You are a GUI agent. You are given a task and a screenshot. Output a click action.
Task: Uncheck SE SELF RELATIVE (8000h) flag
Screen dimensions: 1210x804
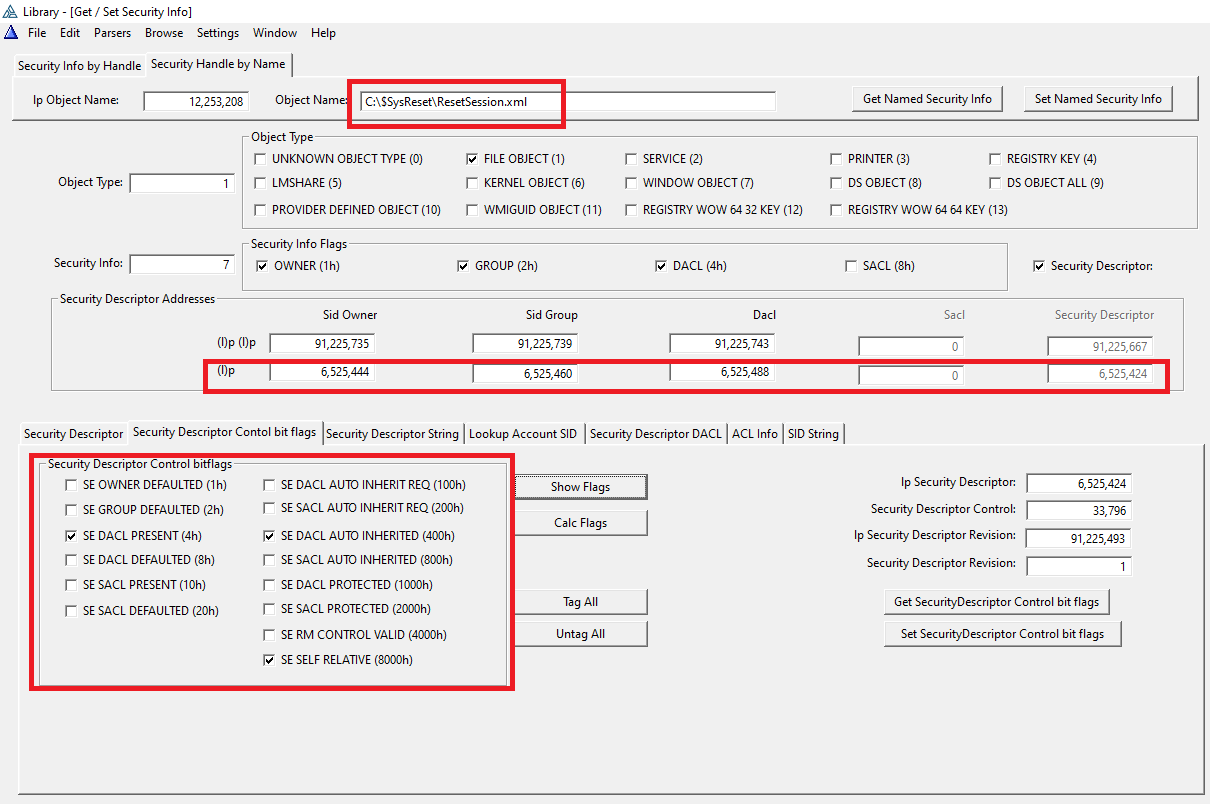click(270, 660)
